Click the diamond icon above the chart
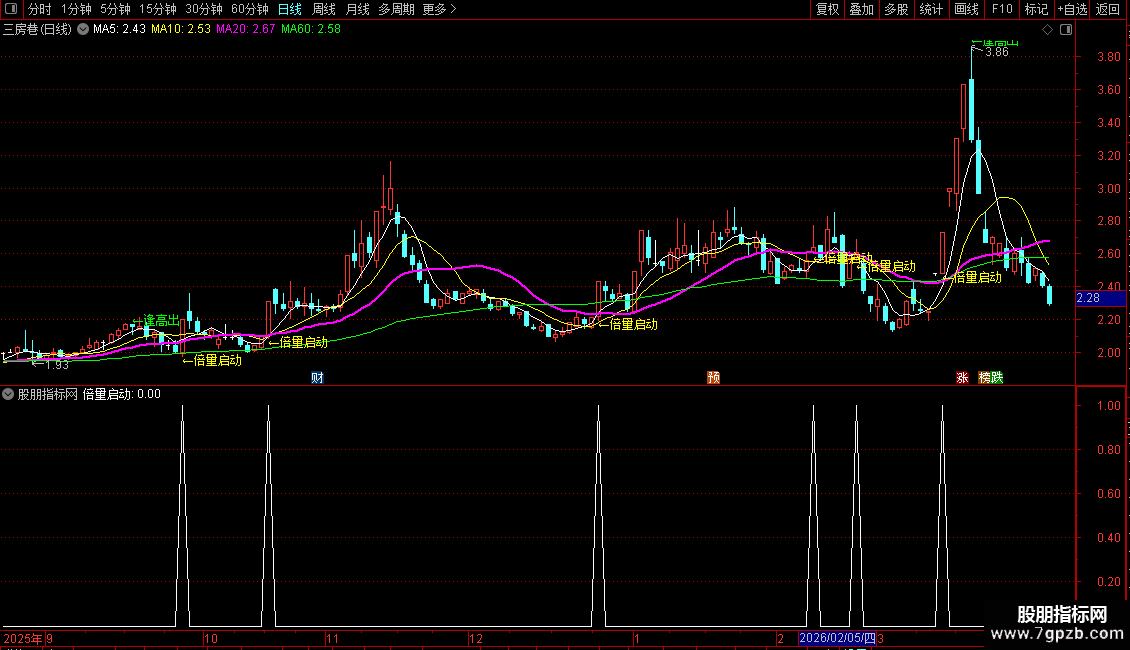 (x=1047, y=30)
